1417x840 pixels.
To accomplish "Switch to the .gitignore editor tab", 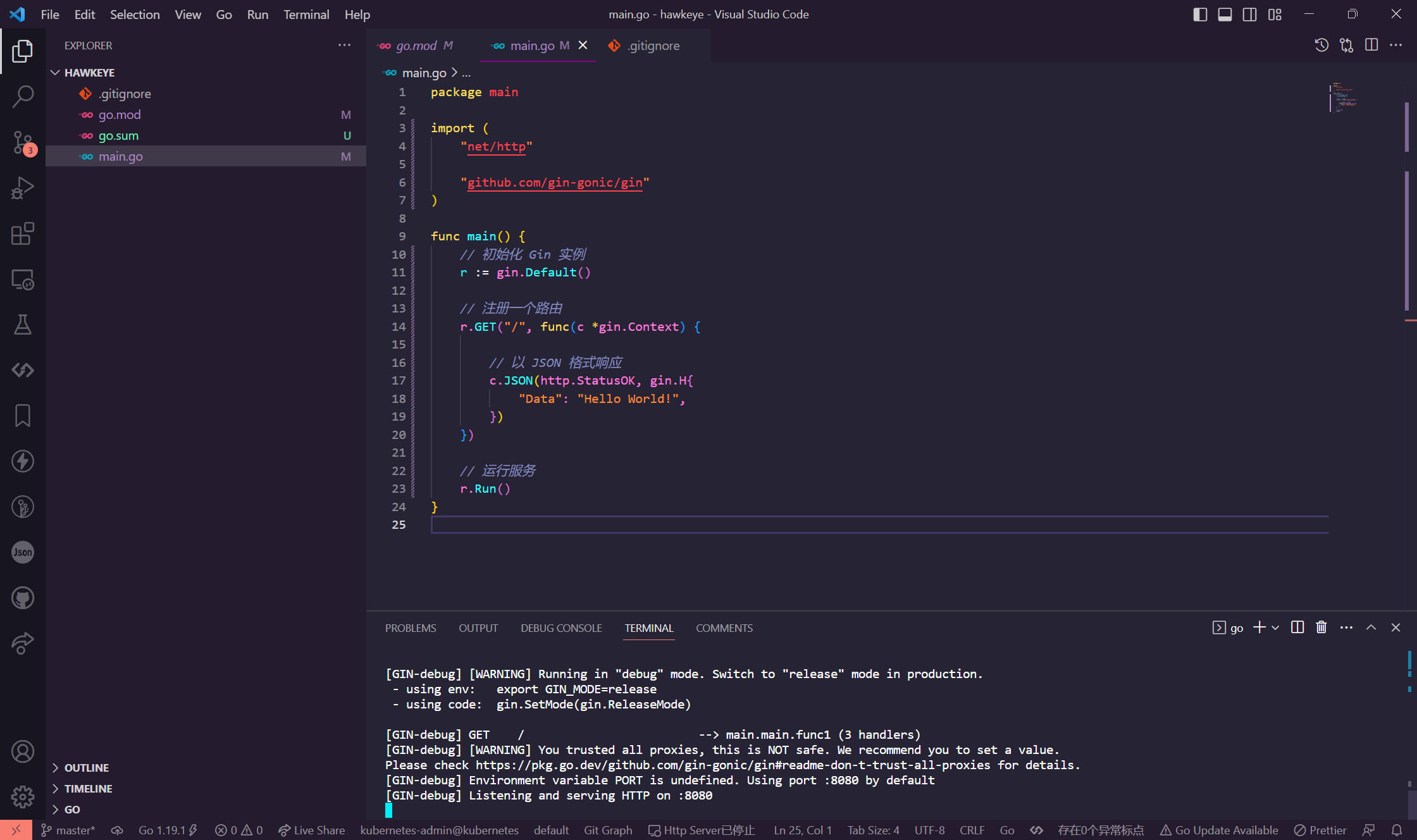I will coord(653,46).
